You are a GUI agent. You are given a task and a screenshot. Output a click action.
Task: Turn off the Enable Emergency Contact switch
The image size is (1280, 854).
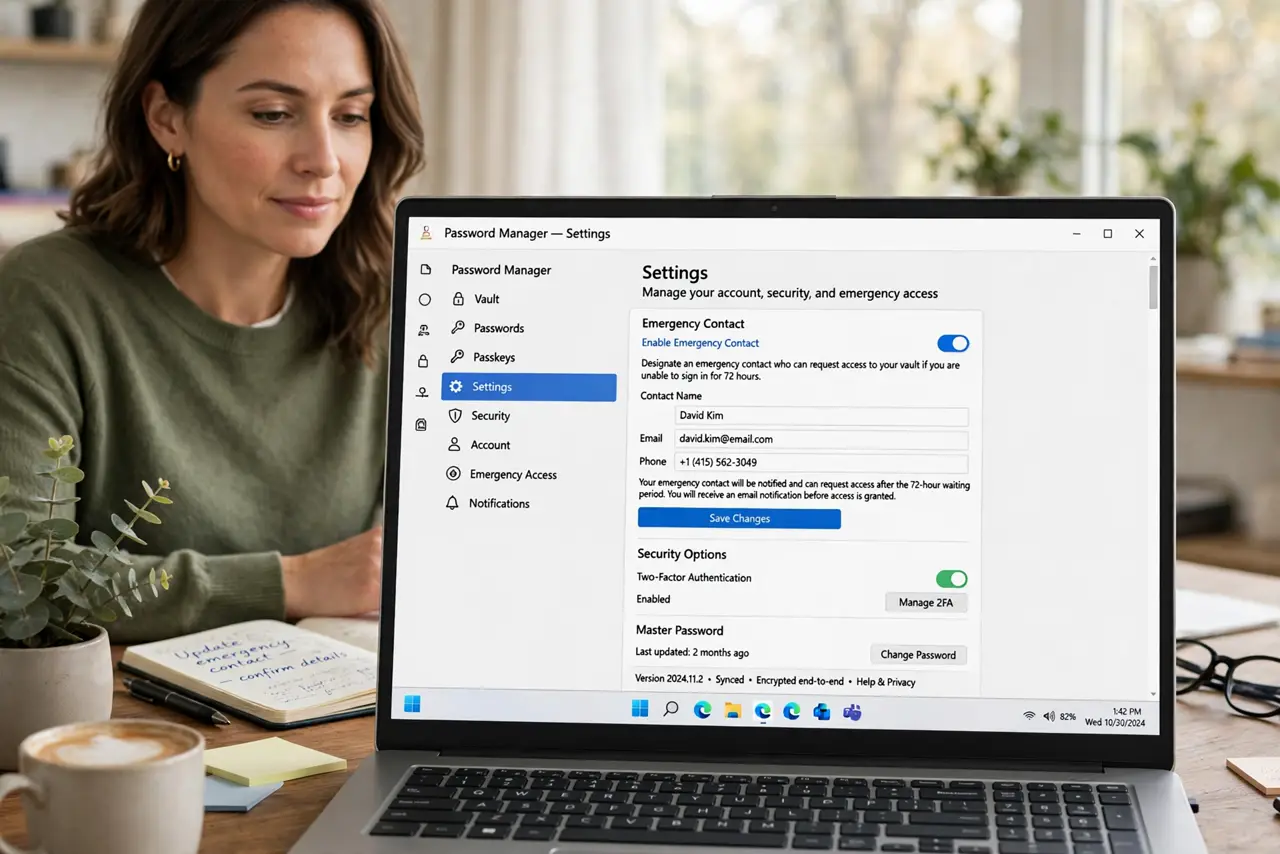coord(953,343)
